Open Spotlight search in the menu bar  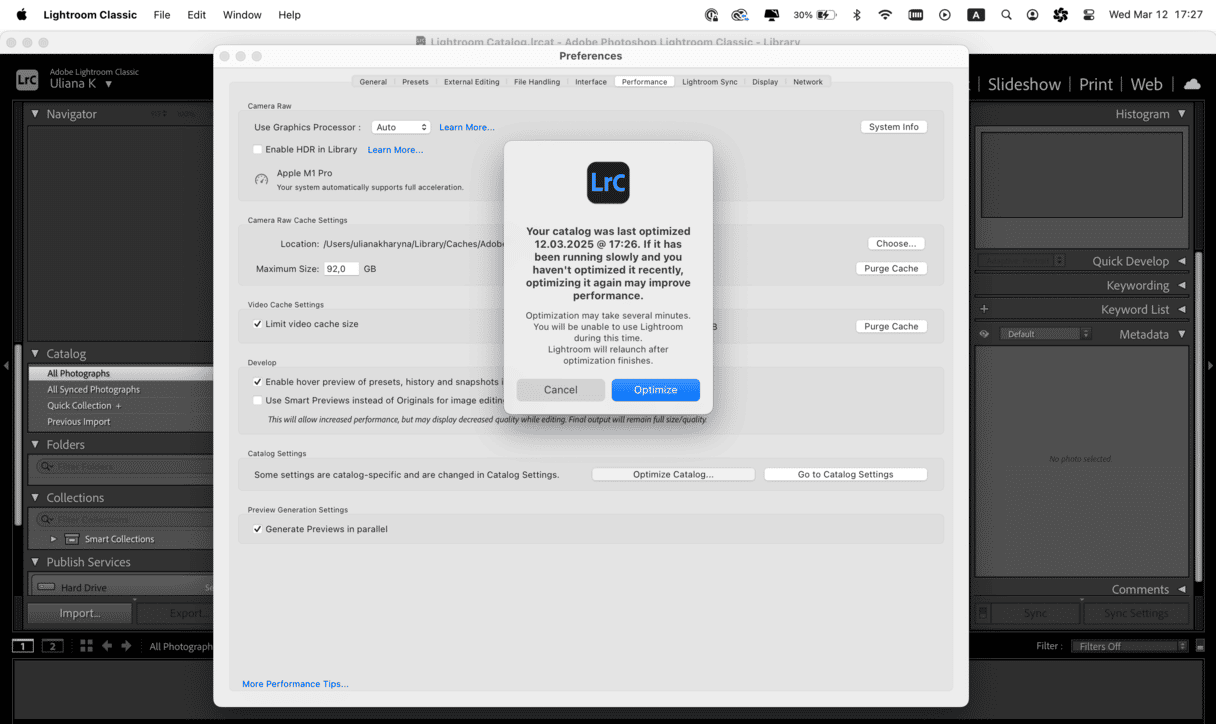(1006, 15)
